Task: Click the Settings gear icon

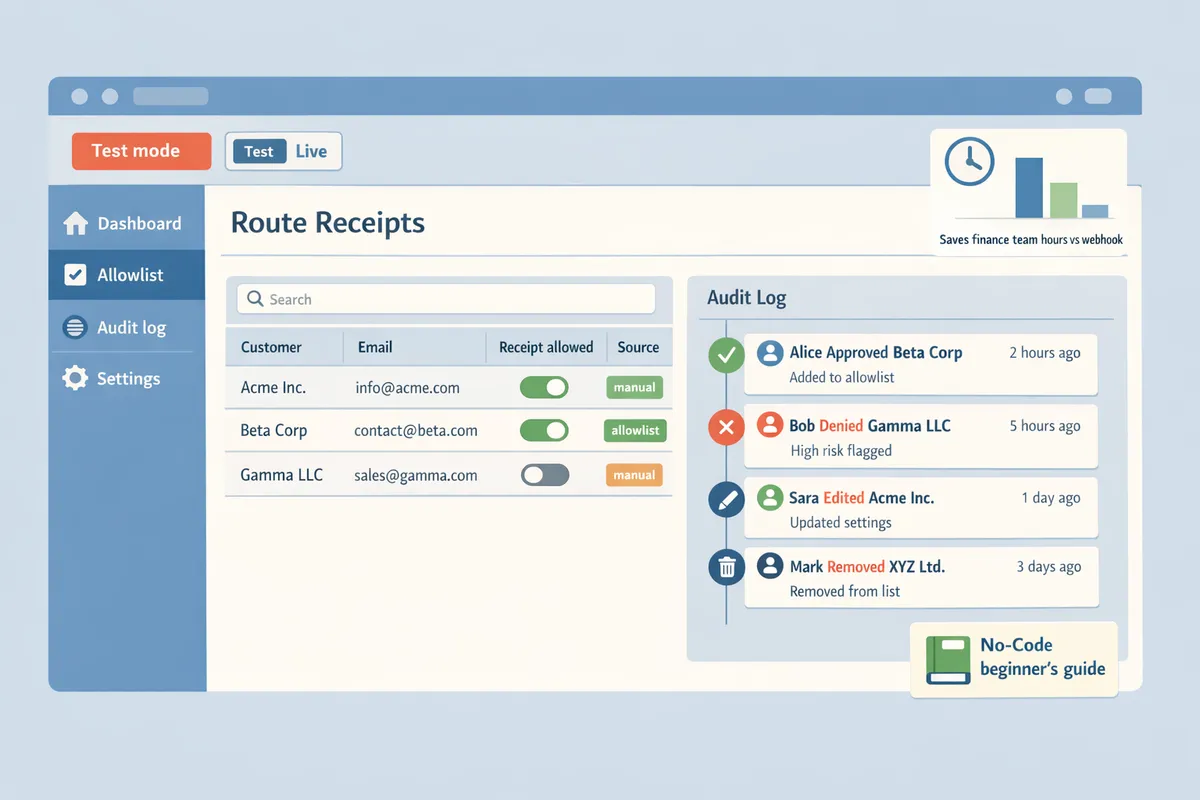Action: coord(75,378)
